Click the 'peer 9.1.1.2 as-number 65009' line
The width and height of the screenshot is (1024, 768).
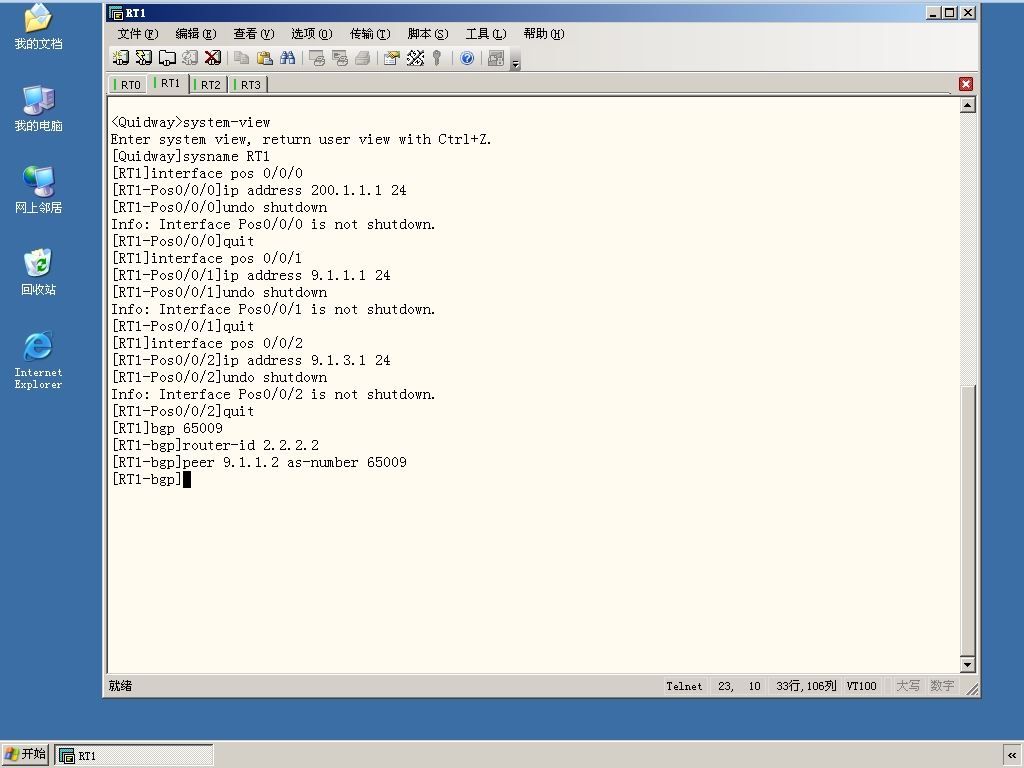tap(294, 462)
